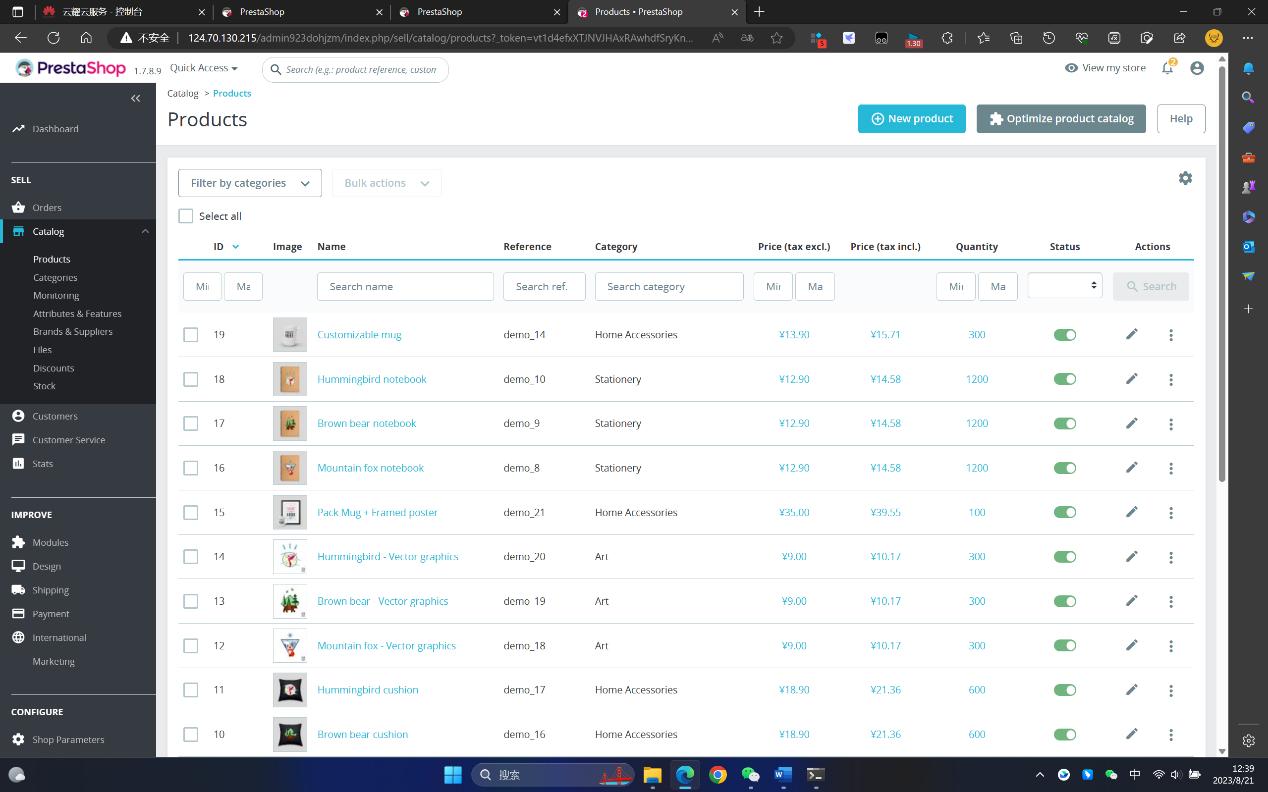Disable the status toggle for Pack Mug + Framed poster
The image size is (1268, 792).
coord(1064,512)
